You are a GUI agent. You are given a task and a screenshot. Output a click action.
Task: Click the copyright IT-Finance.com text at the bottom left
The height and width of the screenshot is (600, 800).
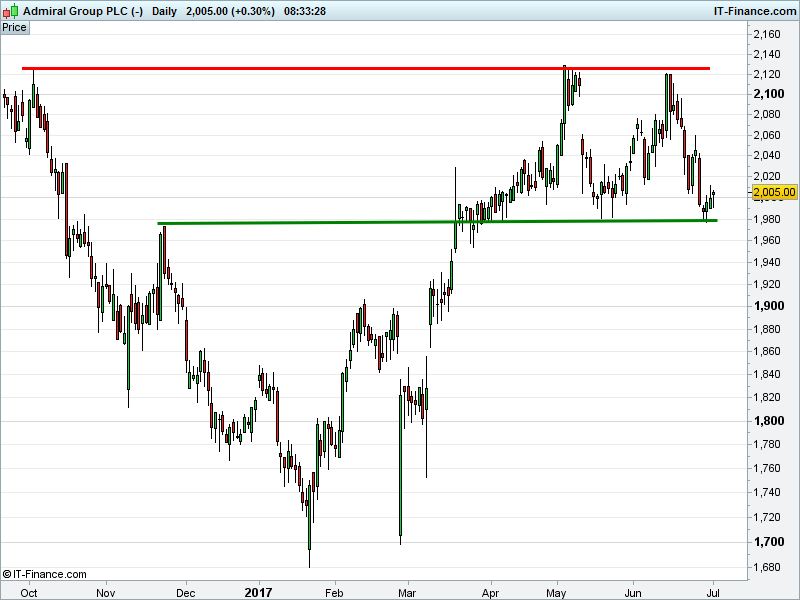[44, 574]
